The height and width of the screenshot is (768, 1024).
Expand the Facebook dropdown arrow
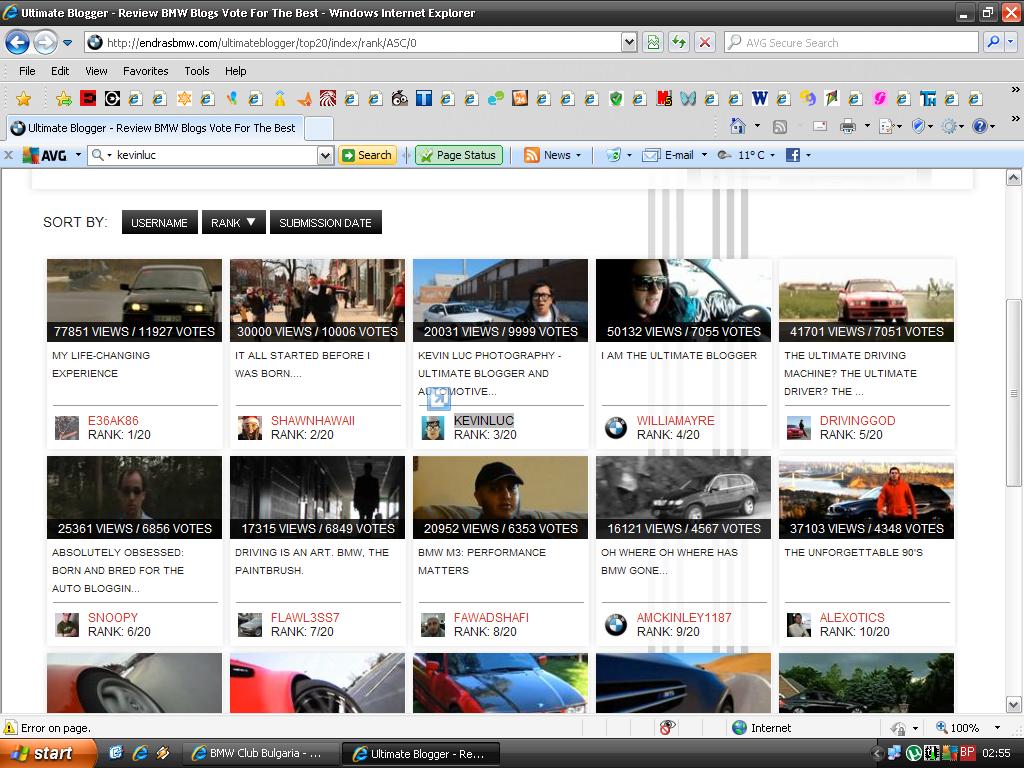click(808, 155)
